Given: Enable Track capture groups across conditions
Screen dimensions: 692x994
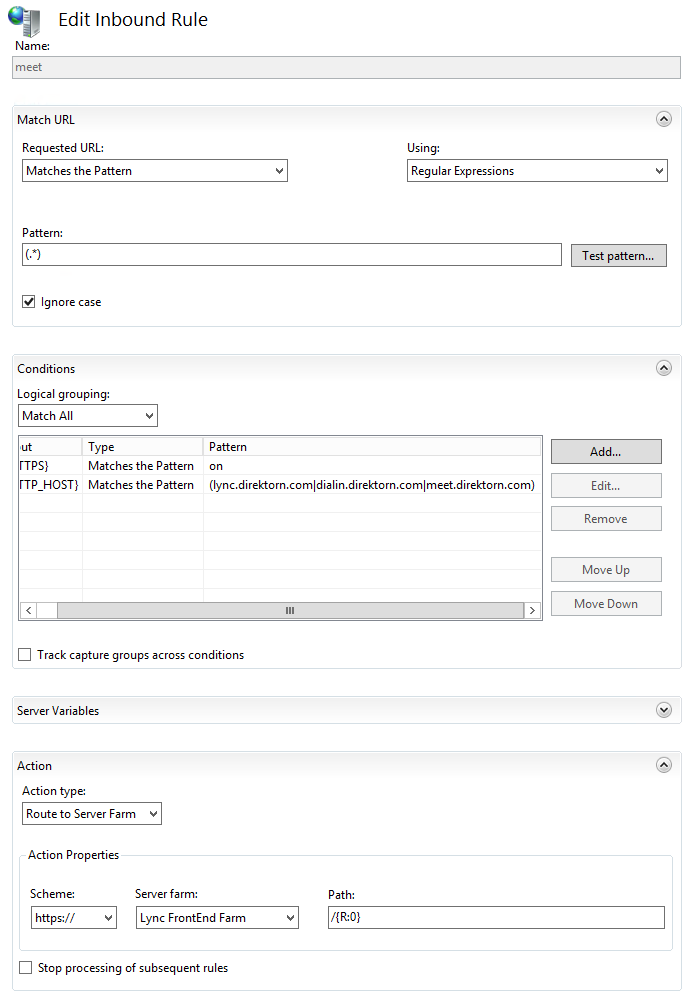Looking at the screenshot, I should tap(25, 654).
